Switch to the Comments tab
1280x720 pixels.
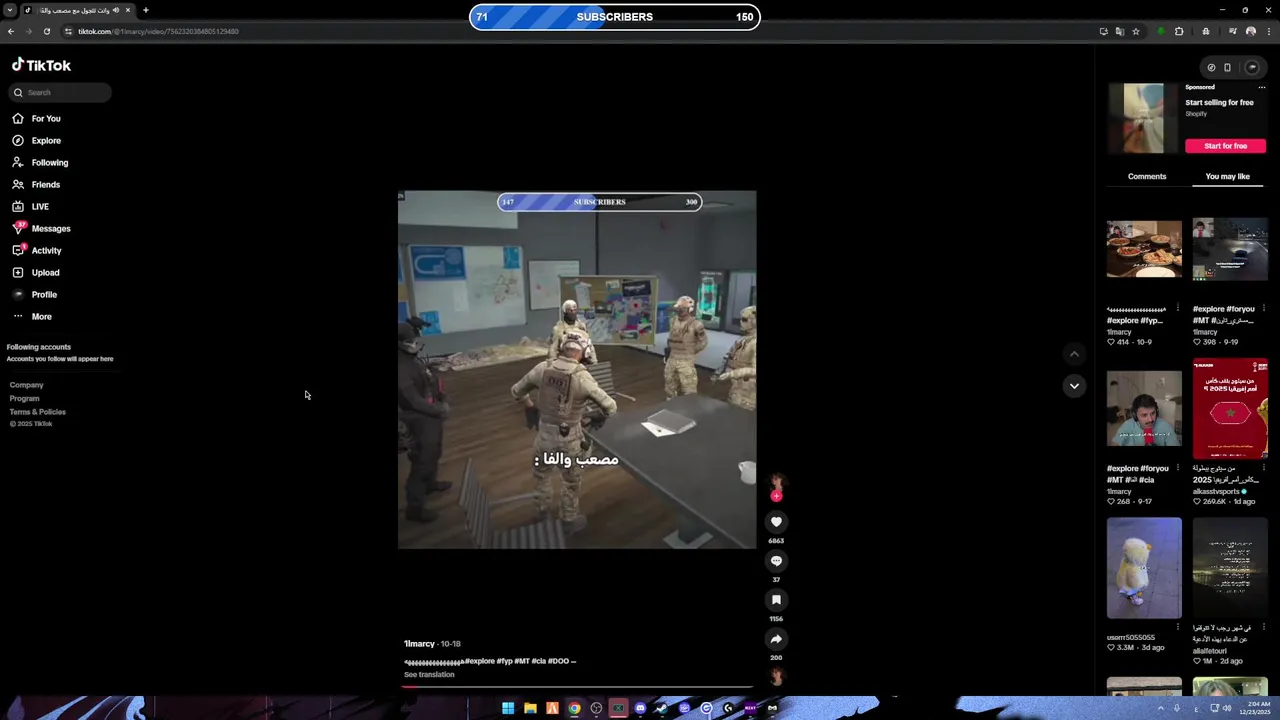pyautogui.click(x=1147, y=176)
